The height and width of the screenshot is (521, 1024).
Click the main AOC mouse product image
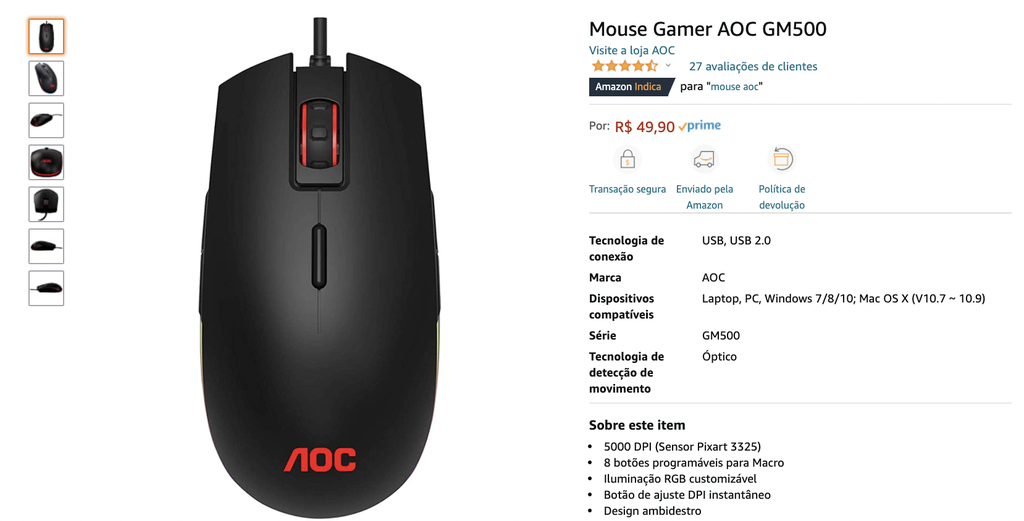pos(317,268)
